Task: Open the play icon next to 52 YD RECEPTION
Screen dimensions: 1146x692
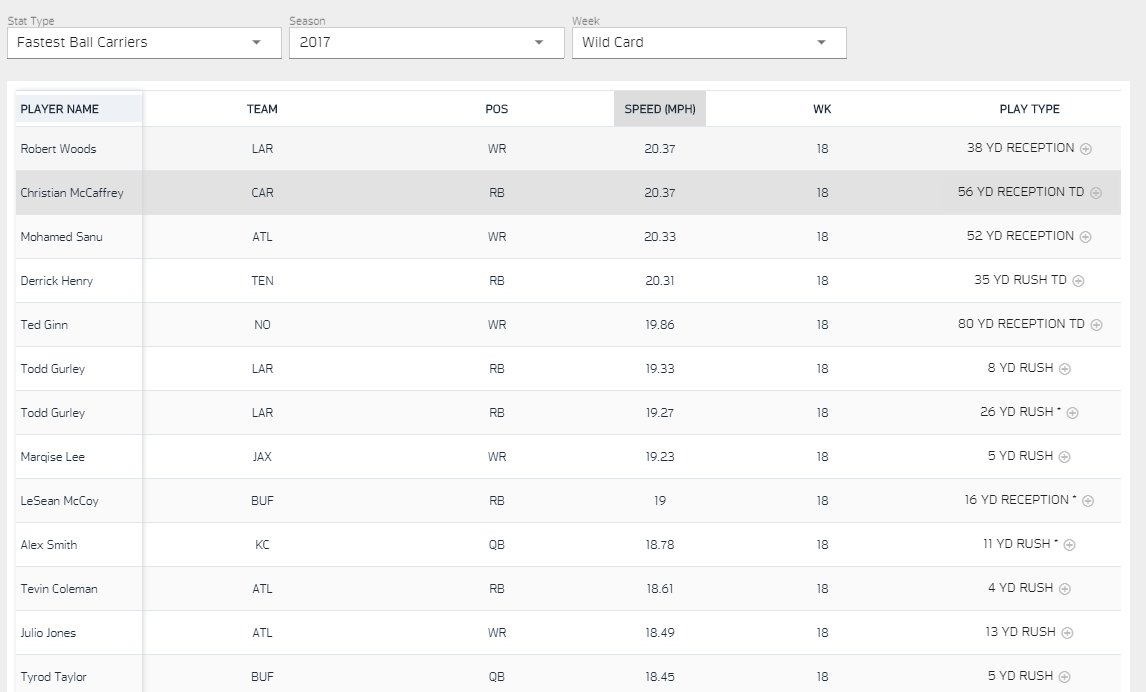Action: click(1086, 237)
